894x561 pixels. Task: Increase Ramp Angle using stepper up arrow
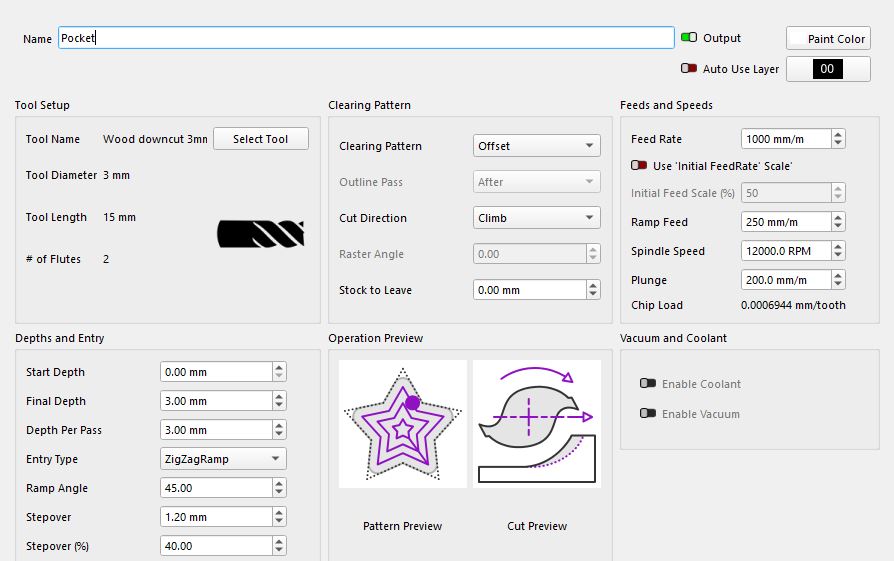click(x=279, y=484)
